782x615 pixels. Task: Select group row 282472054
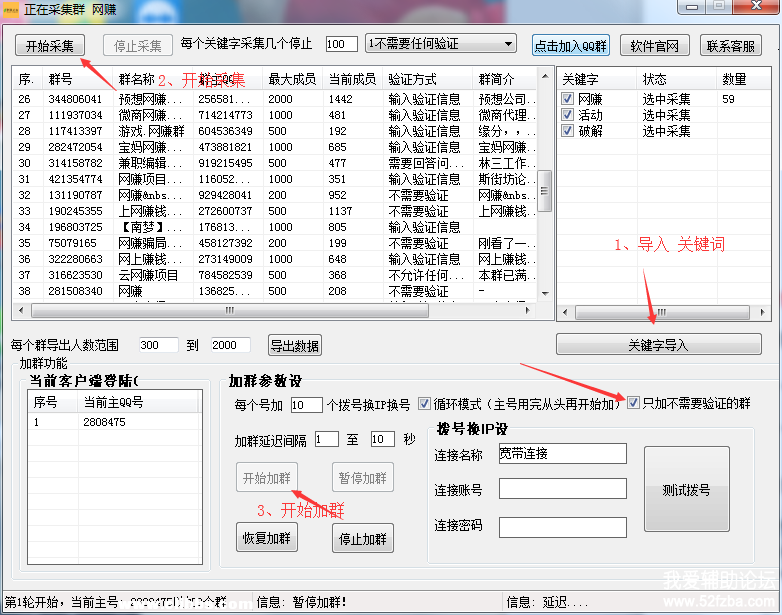tap(275, 147)
